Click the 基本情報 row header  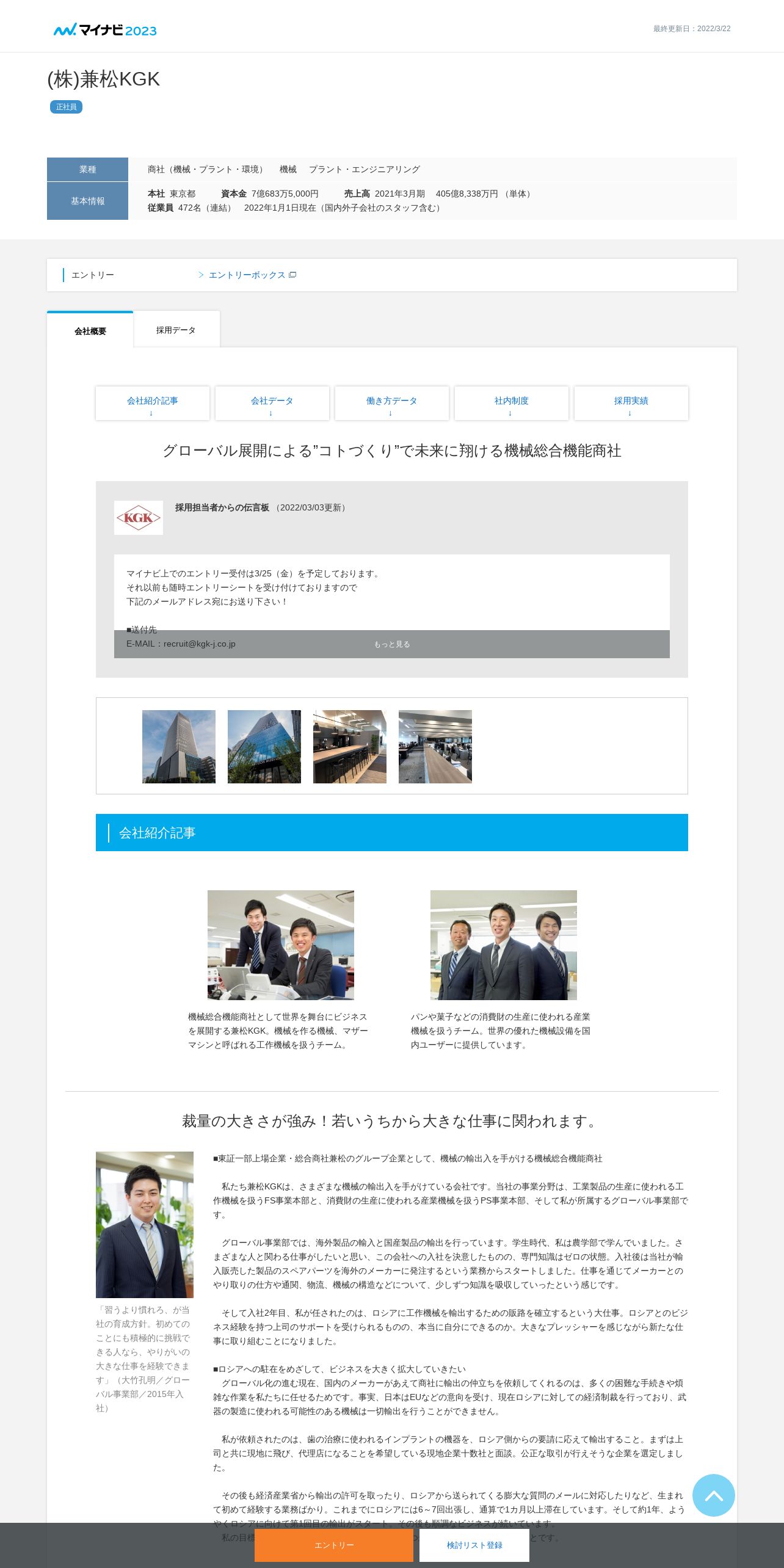[87, 201]
